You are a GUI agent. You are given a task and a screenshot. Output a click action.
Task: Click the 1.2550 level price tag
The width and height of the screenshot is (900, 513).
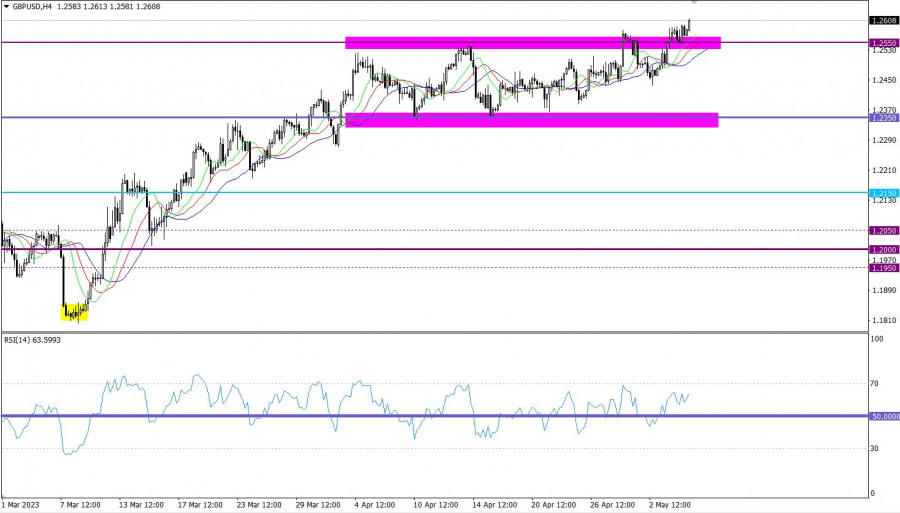(x=883, y=43)
